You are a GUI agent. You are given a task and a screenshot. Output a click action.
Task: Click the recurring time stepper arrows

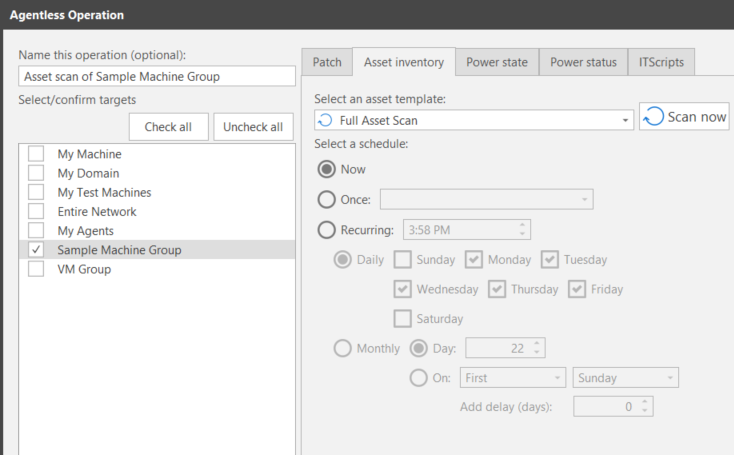tap(523, 230)
